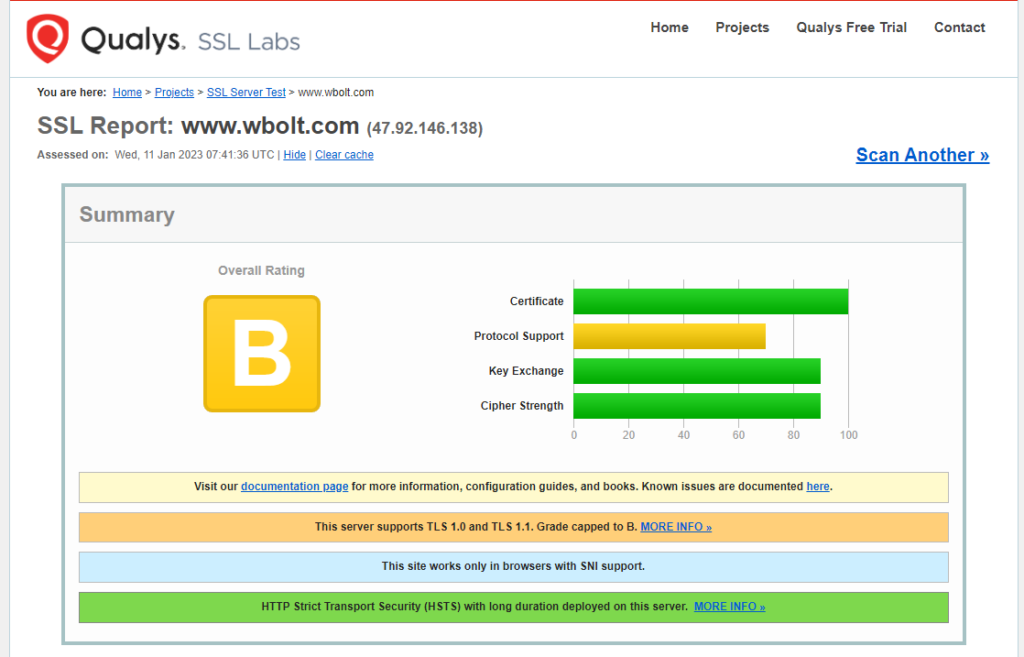Image resolution: width=1024 pixels, height=657 pixels.
Task: Click the overall rating B grade badge
Action: [262, 353]
